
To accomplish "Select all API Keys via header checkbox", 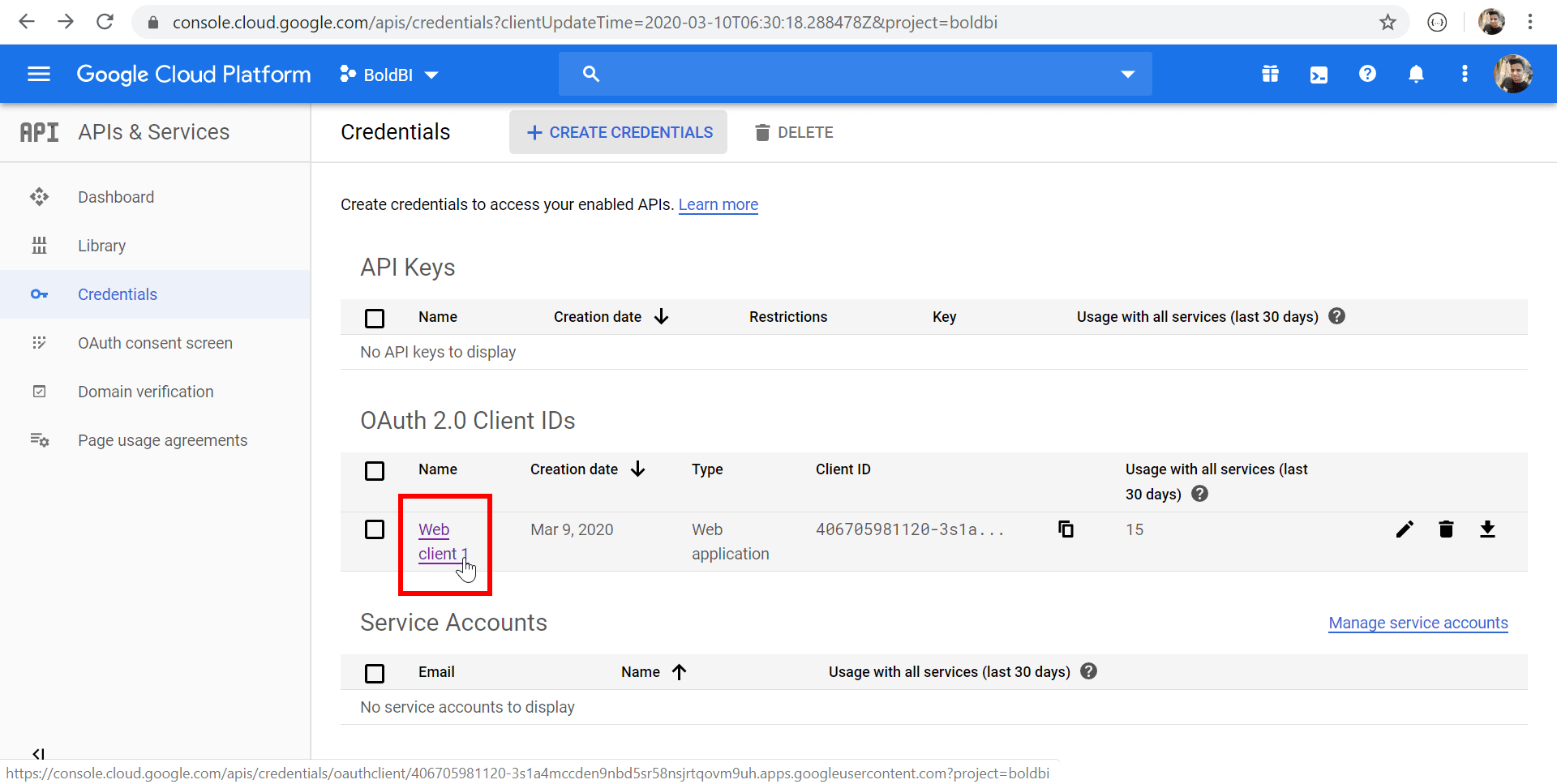I will (375, 318).
